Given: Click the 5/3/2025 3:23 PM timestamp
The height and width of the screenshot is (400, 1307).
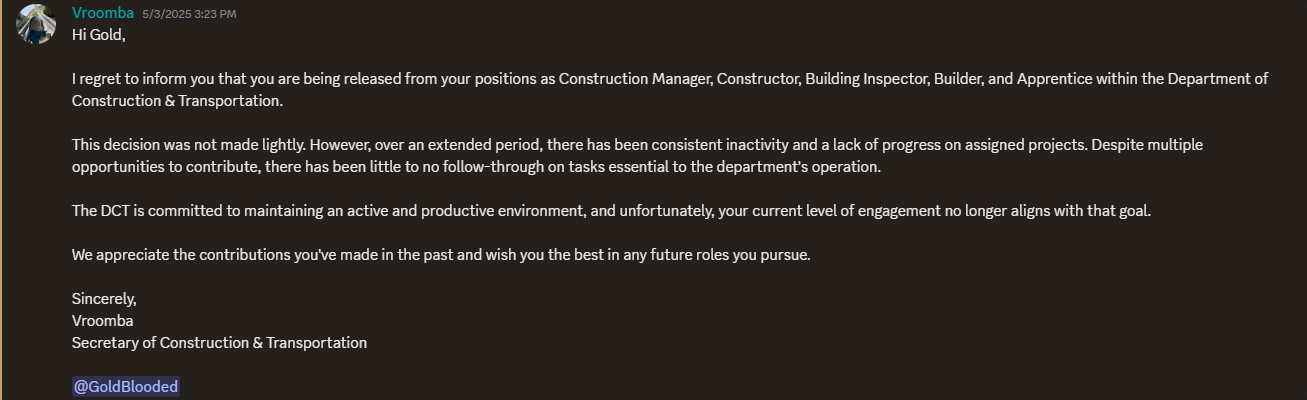Looking at the screenshot, I should [189, 14].
